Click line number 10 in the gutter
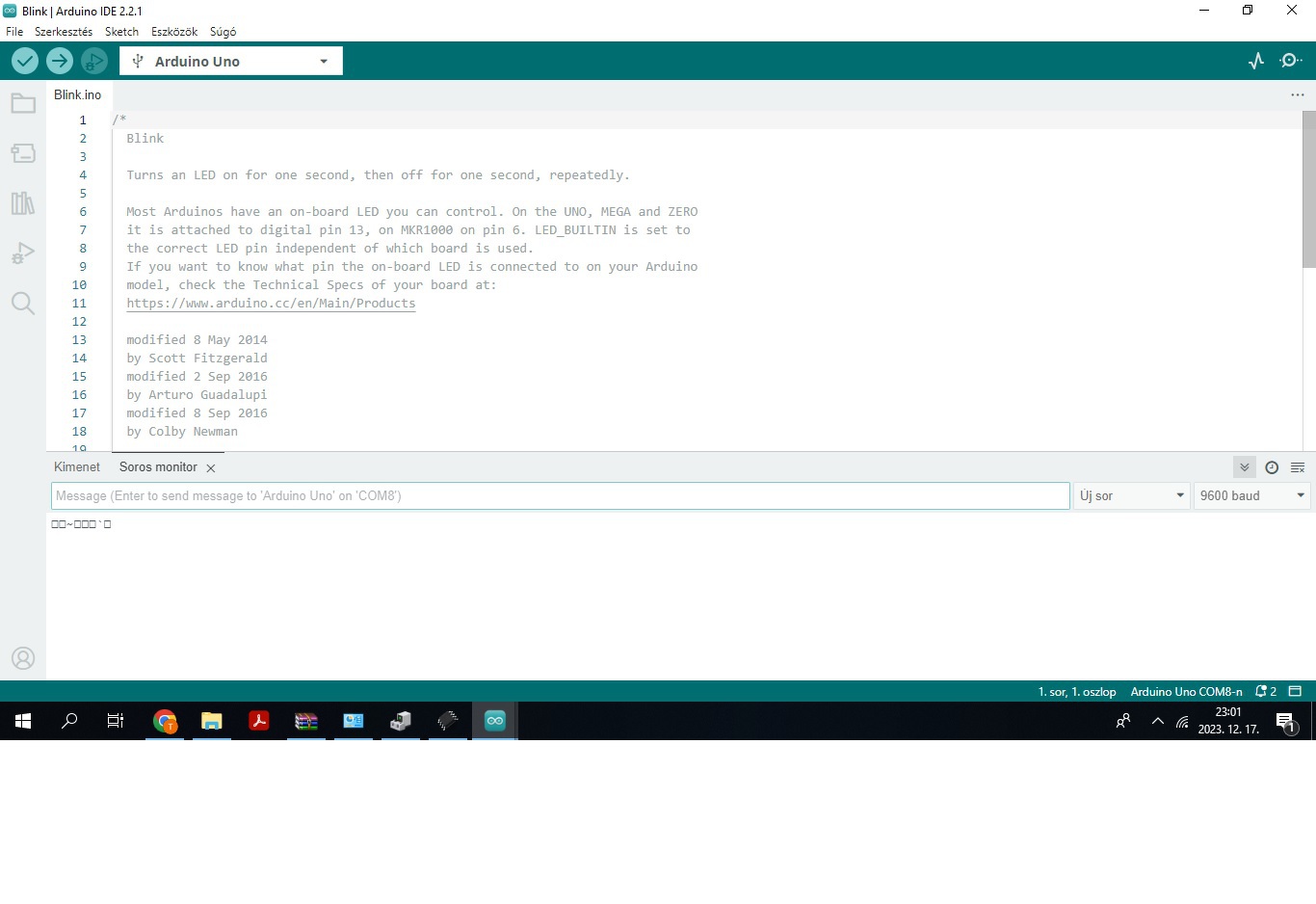 [x=79, y=284]
